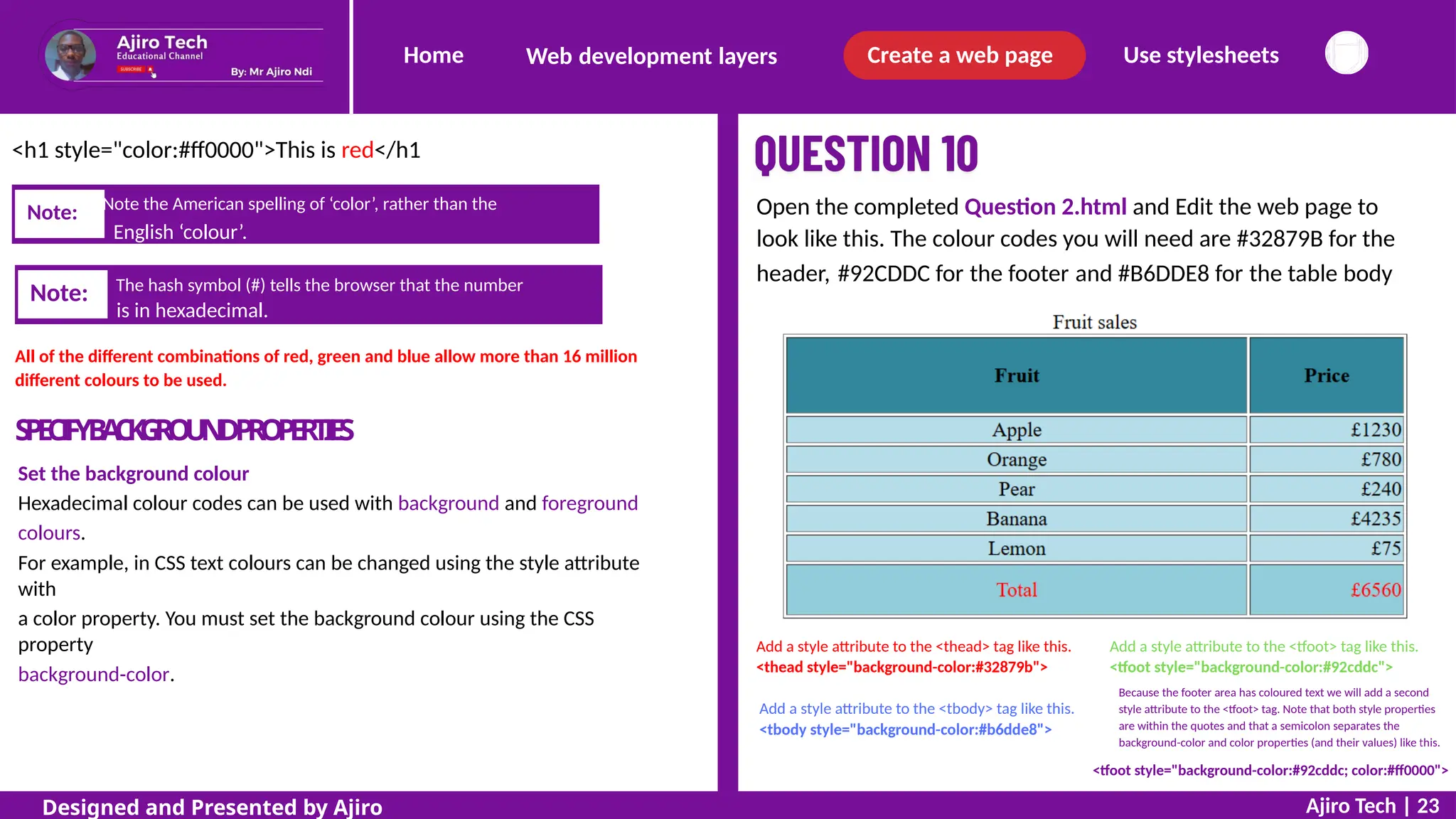1456x819 pixels.
Task: Click the purple tfoot color:#ff0000 code line
Action: [x=1270, y=771]
